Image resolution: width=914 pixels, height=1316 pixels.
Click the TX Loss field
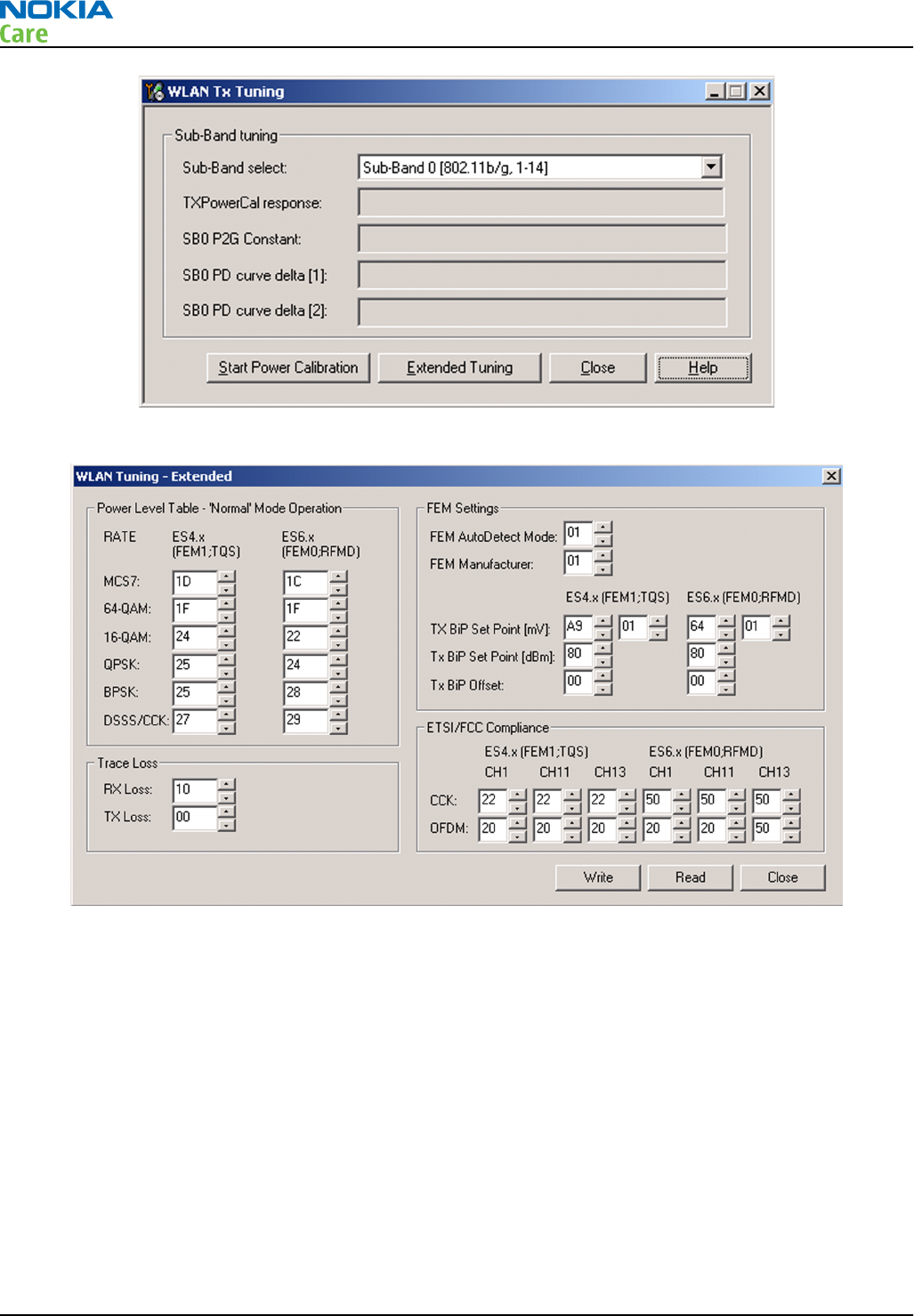point(195,818)
